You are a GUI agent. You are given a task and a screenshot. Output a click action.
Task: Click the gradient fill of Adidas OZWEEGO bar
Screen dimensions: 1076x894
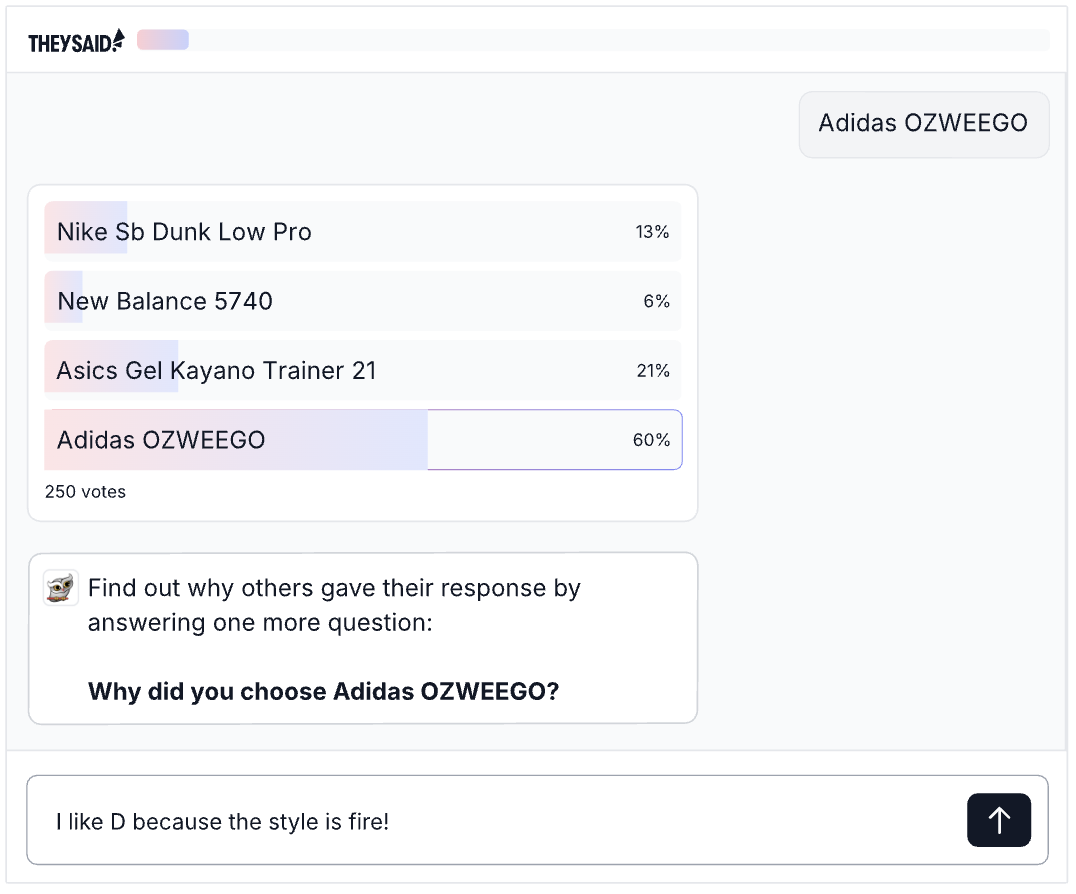[340, 440]
